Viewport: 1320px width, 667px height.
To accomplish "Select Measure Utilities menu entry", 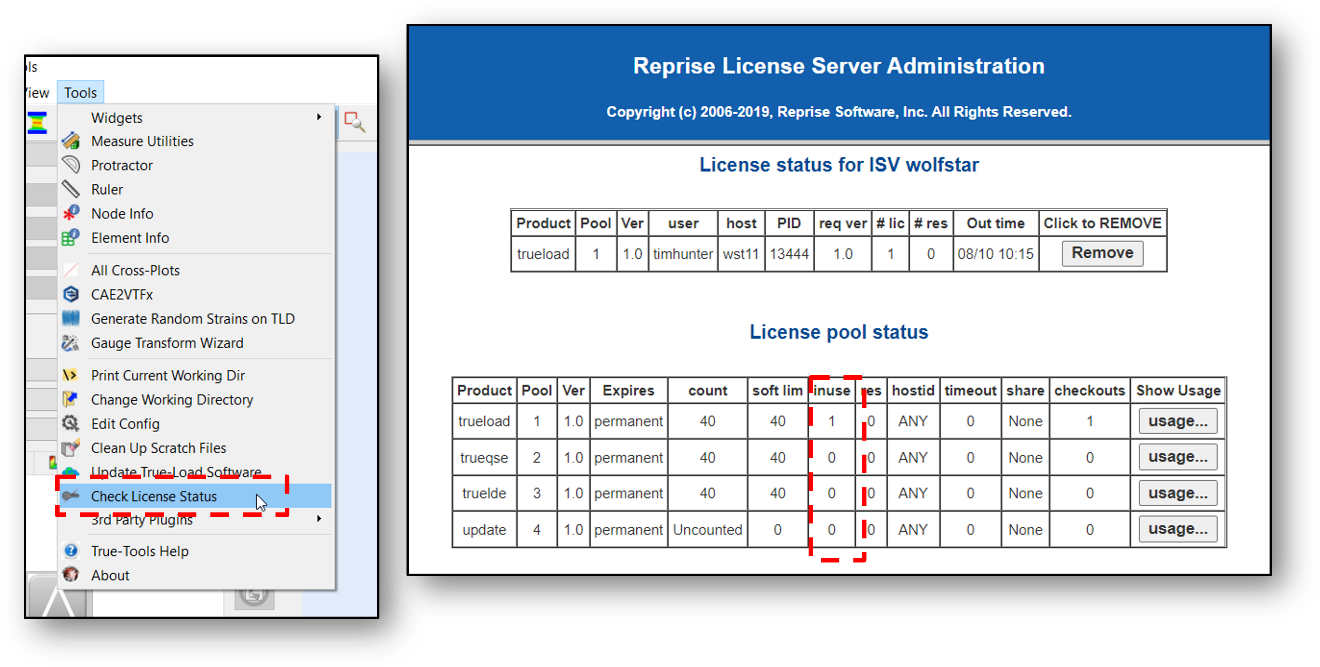I will pos(195,142).
